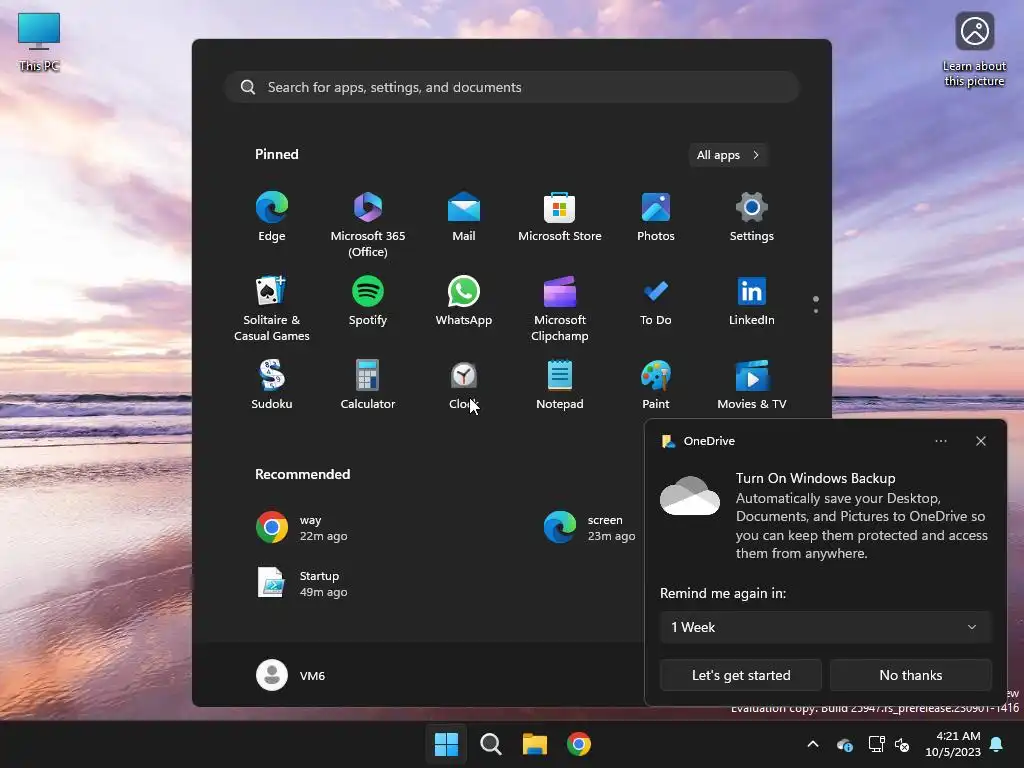Click OneDrive cloud icon in system tray

(x=844, y=744)
